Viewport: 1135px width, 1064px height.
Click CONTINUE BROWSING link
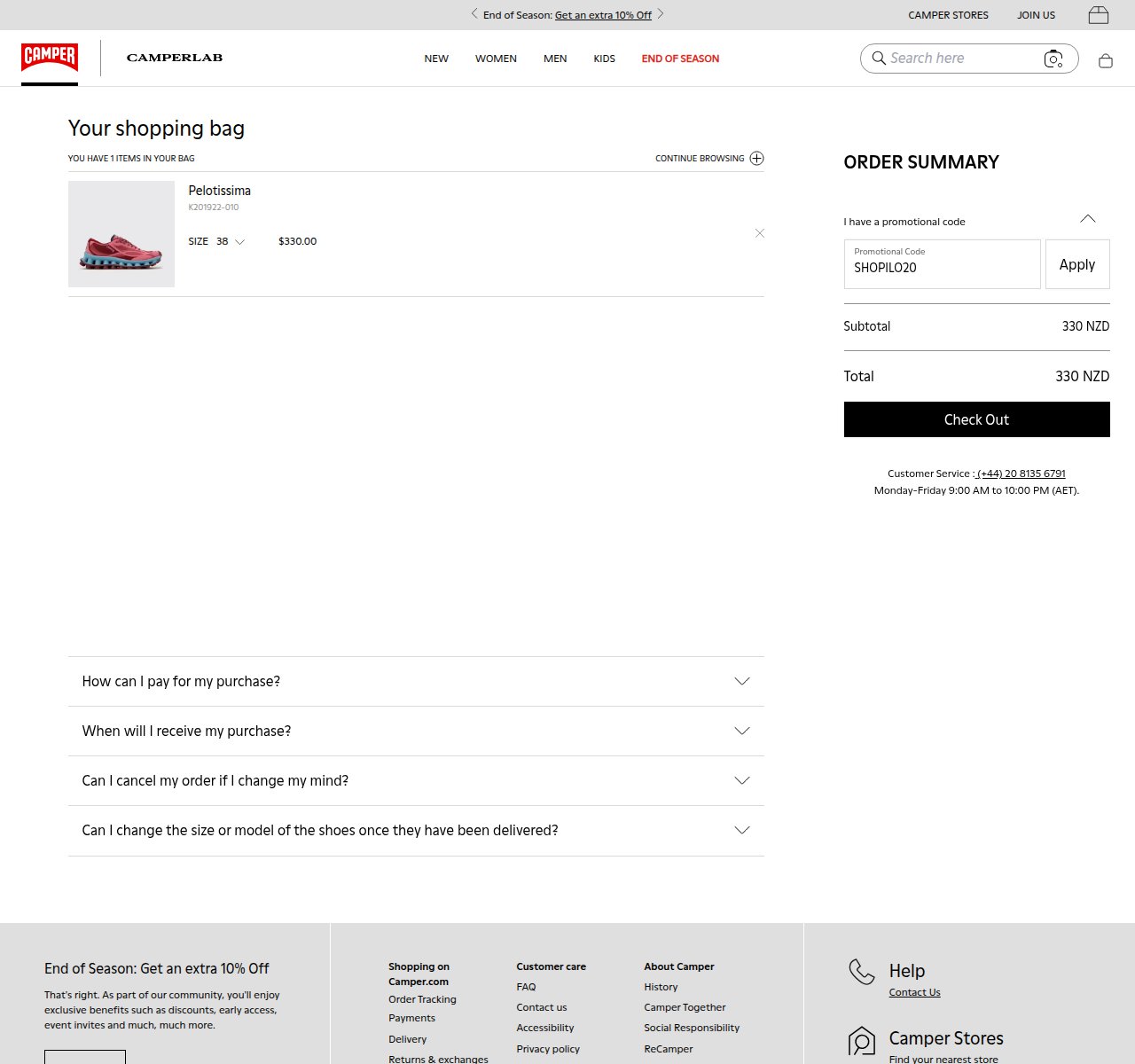point(700,159)
